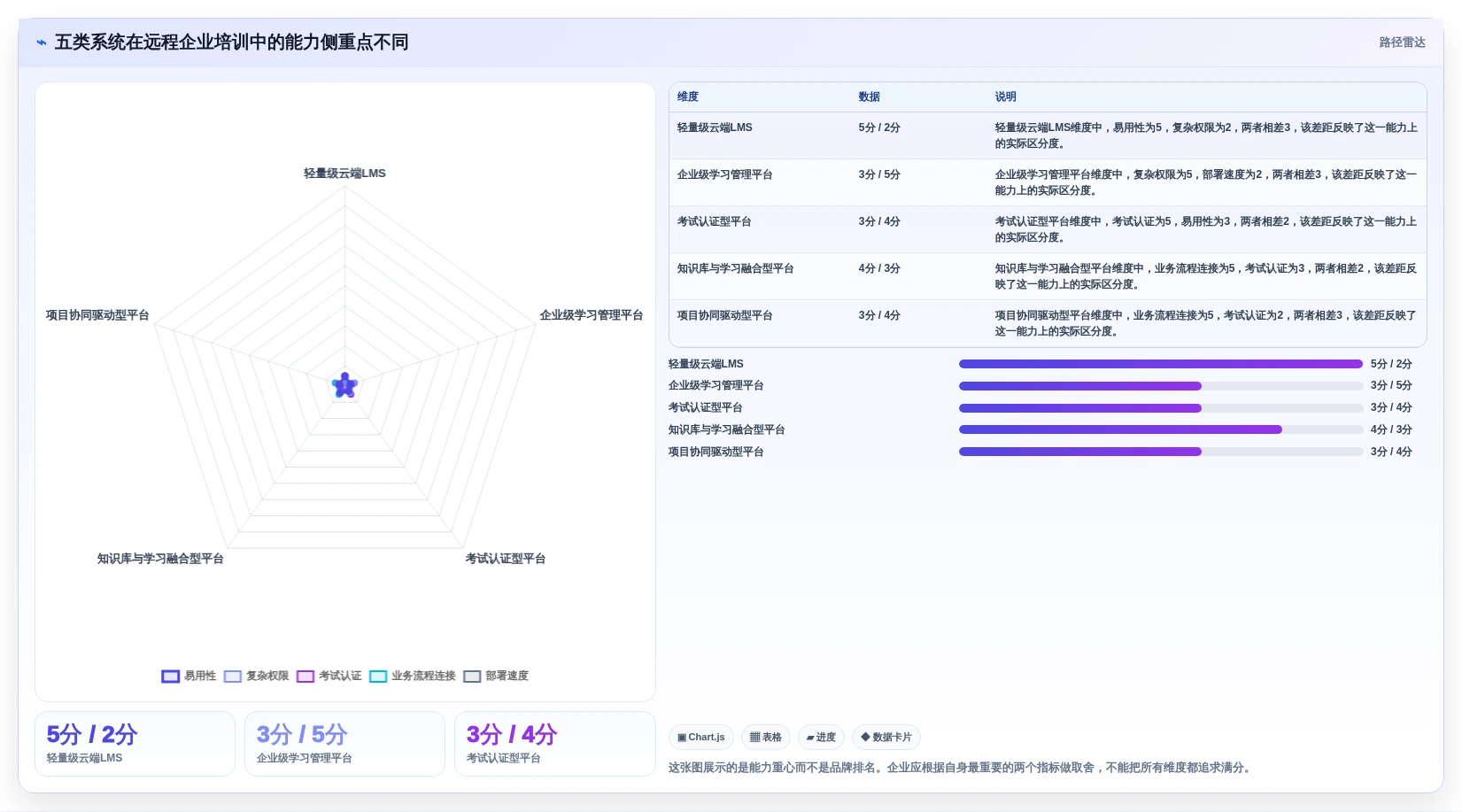
Task: Toggle the 部署速度 legend item
Action: coord(496,677)
